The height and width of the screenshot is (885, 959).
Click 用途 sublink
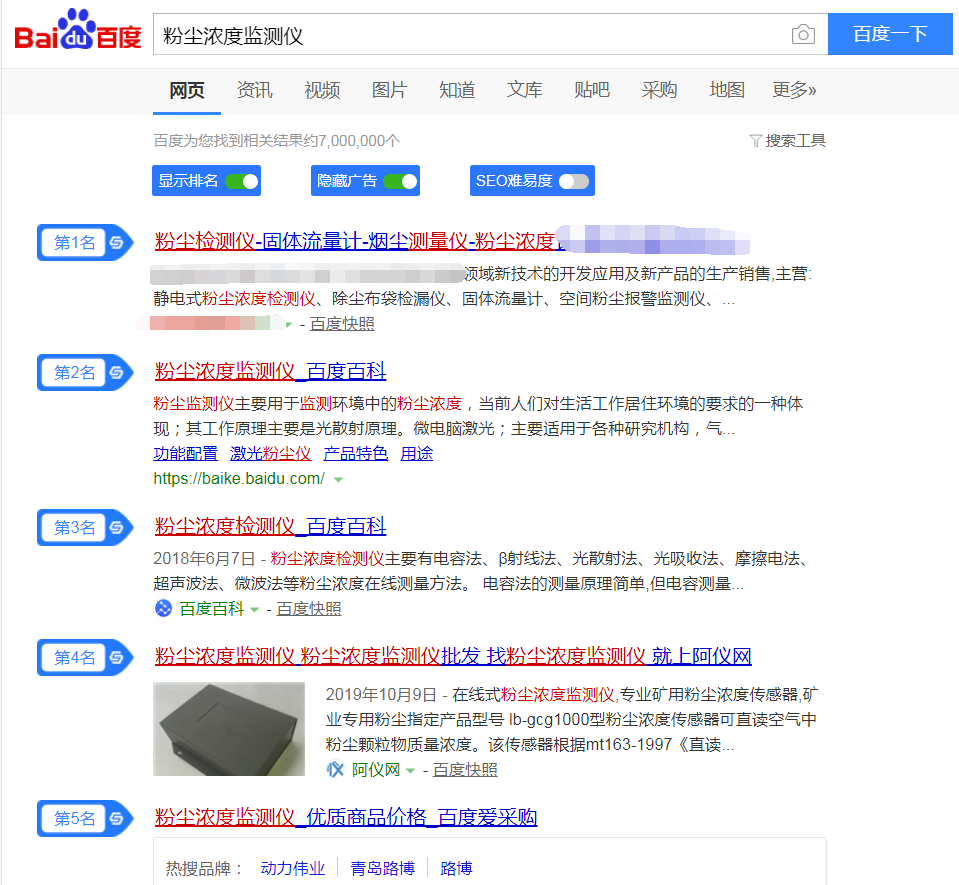click(417, 454)
